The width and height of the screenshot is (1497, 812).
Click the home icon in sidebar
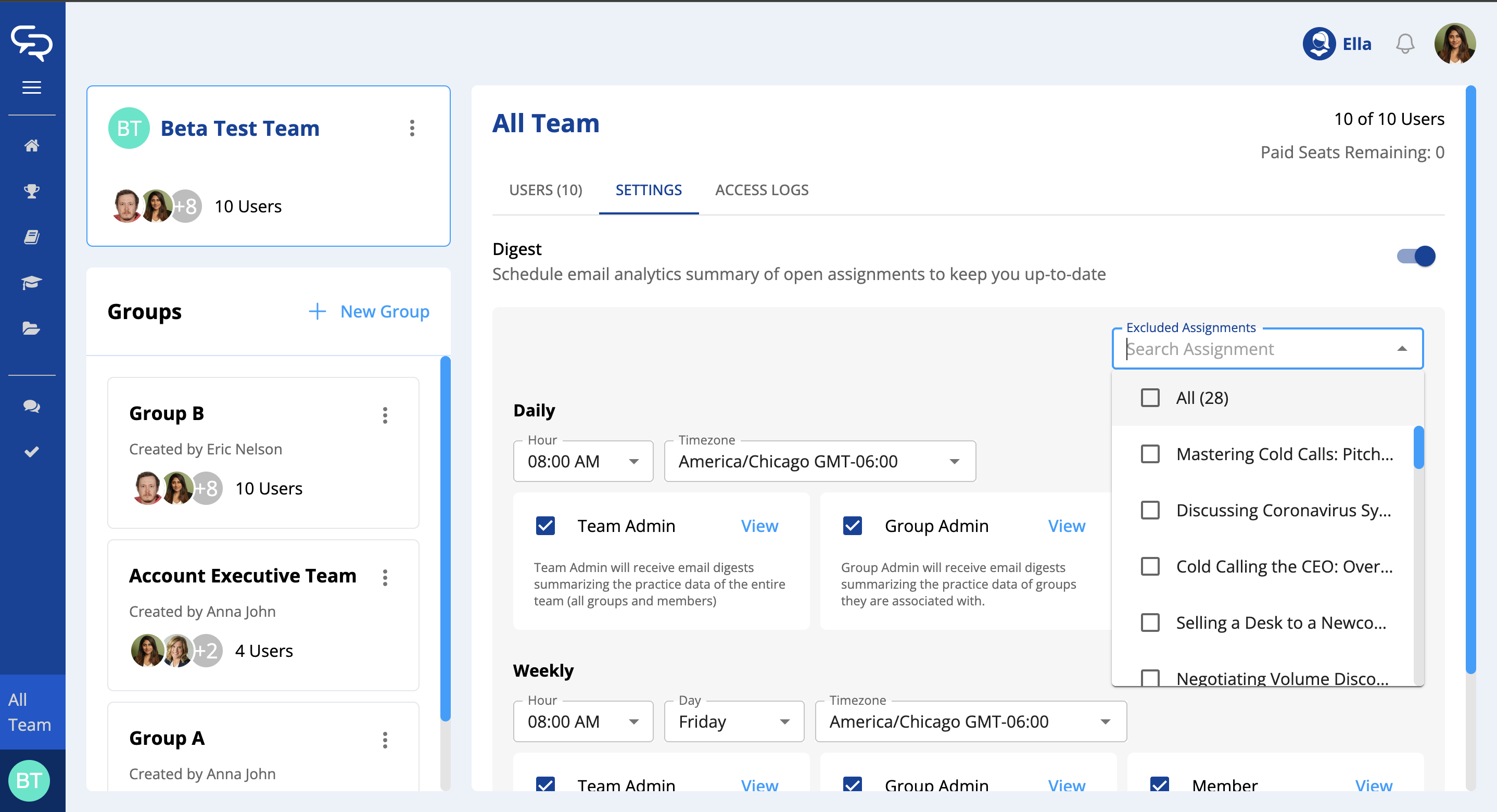(x=31, y=145)
